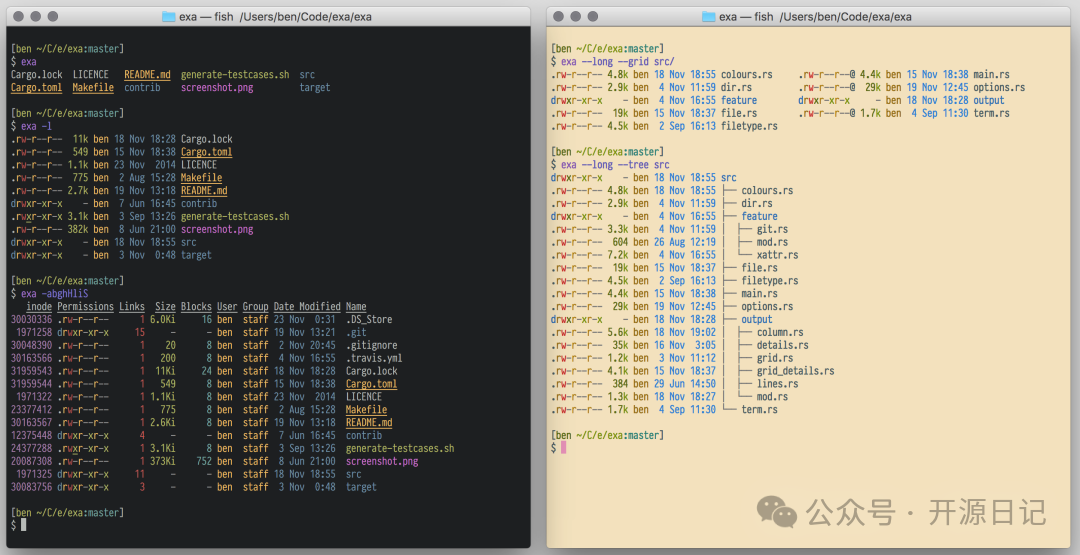Click the pink cursor at the light terminal prompt

click(563, 448)
